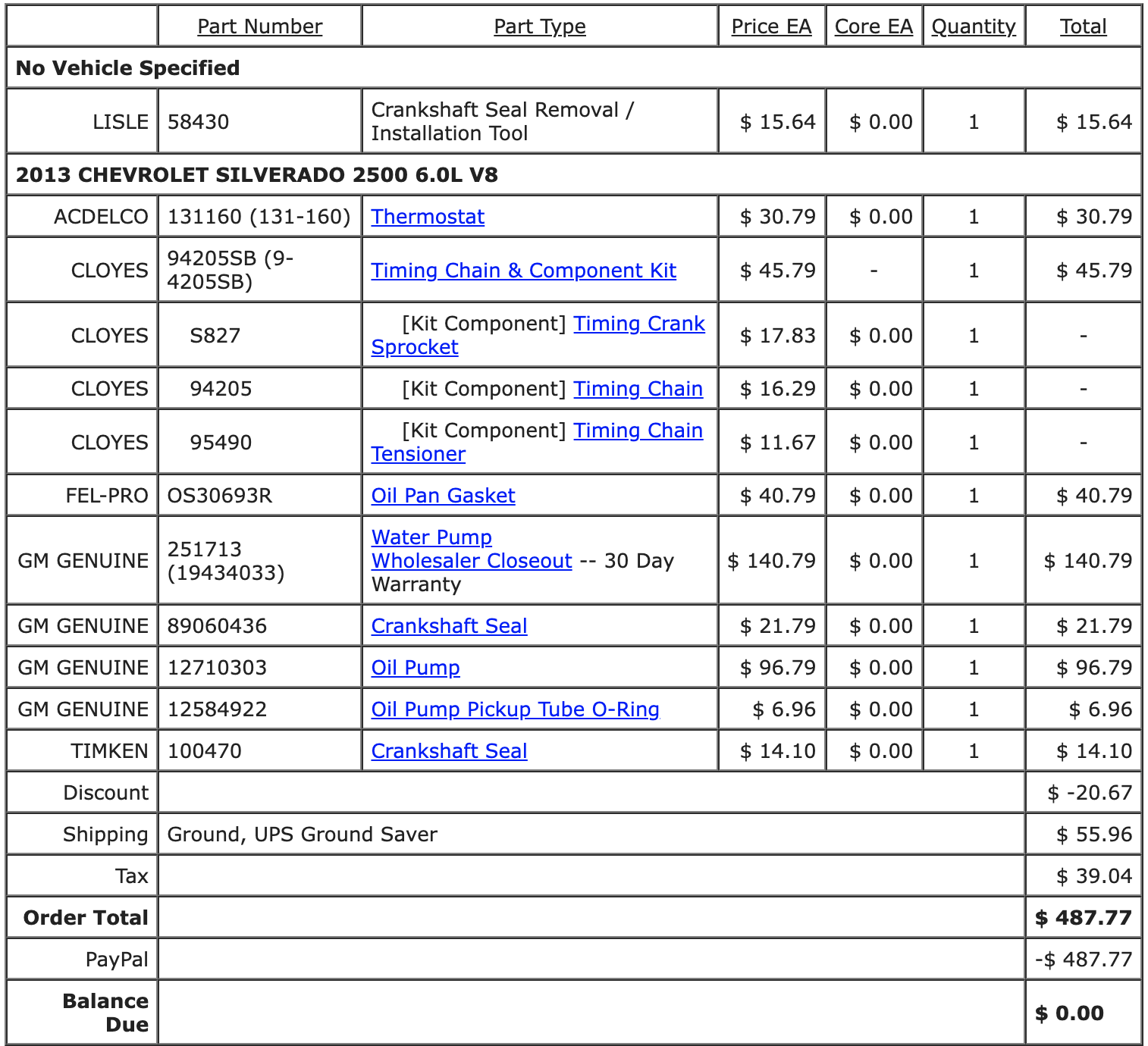Select the PayPal amount -$ 487.77
This screenshot has height=1046, width=1148.
click(1084, 960)
